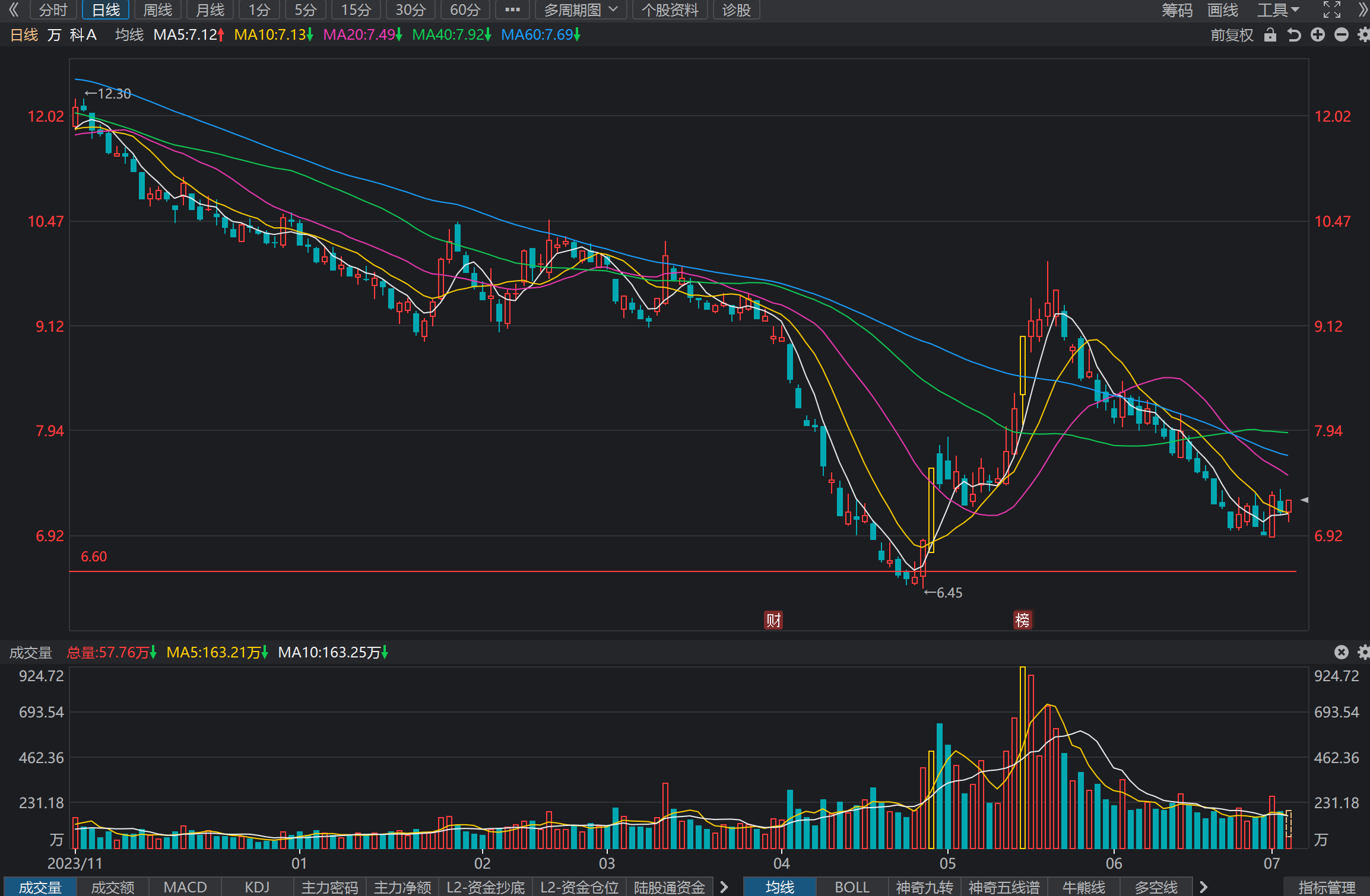This screenshot has width=1370, height=896.
Task: Switch overlay to 神奇九转
Action: [x=925, y=887]
